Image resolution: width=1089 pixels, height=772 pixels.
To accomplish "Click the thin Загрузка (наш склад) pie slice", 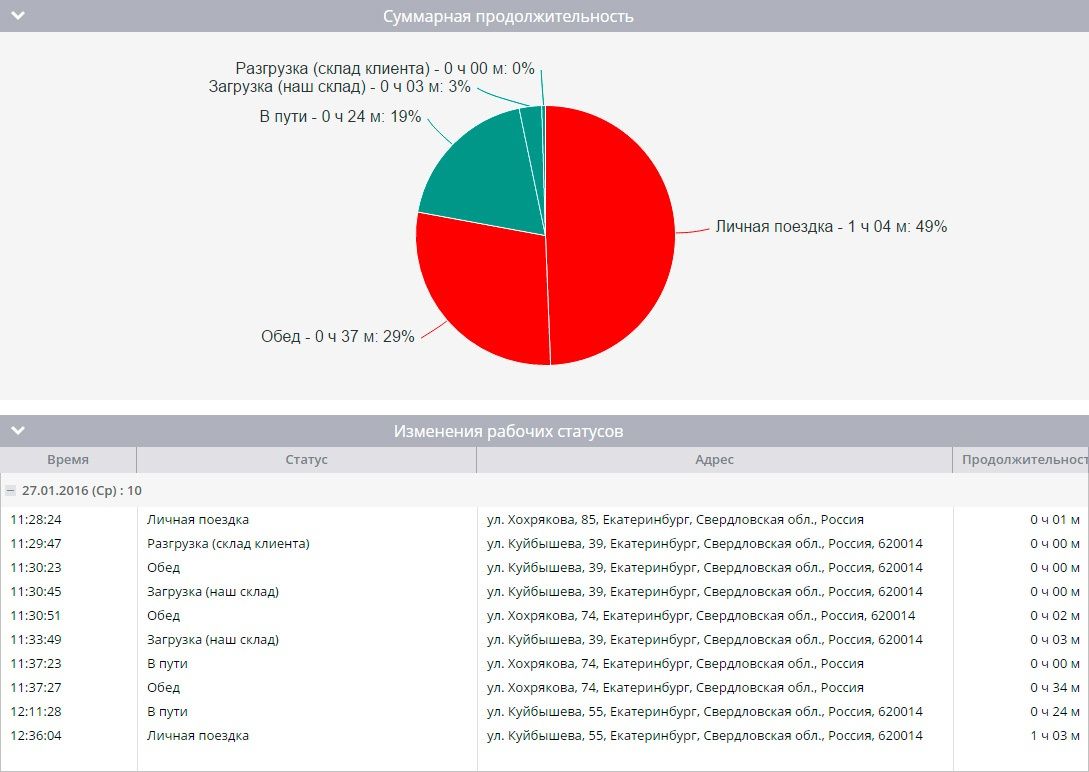I will pos(533,139).
